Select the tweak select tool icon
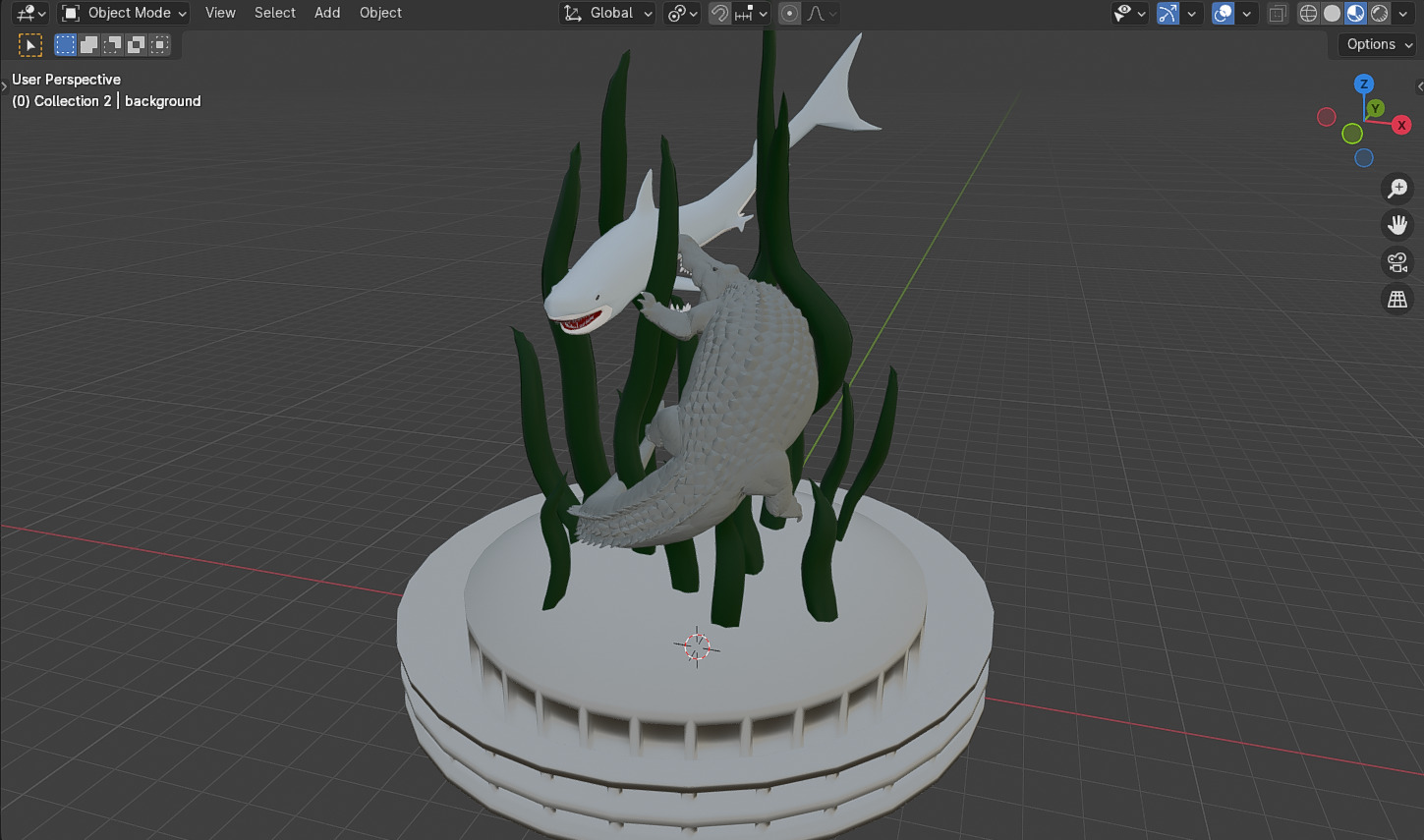The height and width of the screenshot is (840, 1424). coord(30,44)
